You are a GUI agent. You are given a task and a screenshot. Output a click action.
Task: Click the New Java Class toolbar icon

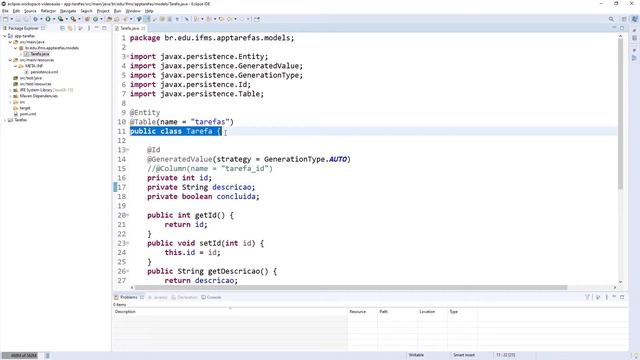point(96,19)
